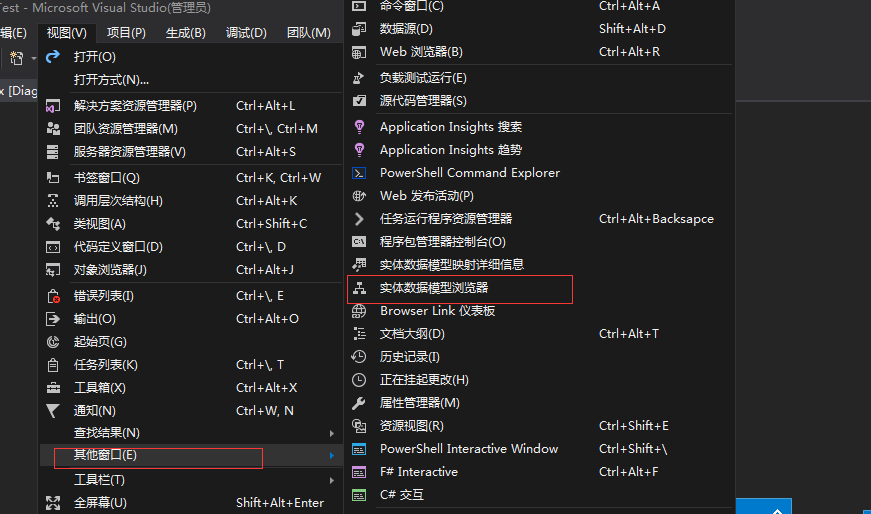Image resolution: width=871 pixels, height=514 pixels.
Task: Click the 书签窗口 icon
Action: [53, 178]
